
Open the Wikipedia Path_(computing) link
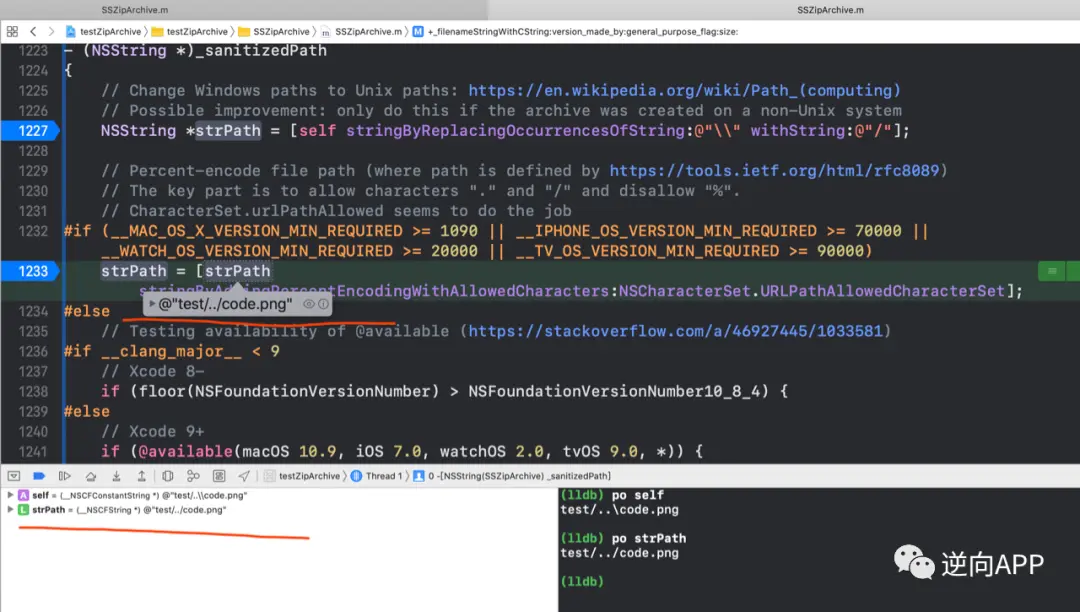[x=684, y=90]
